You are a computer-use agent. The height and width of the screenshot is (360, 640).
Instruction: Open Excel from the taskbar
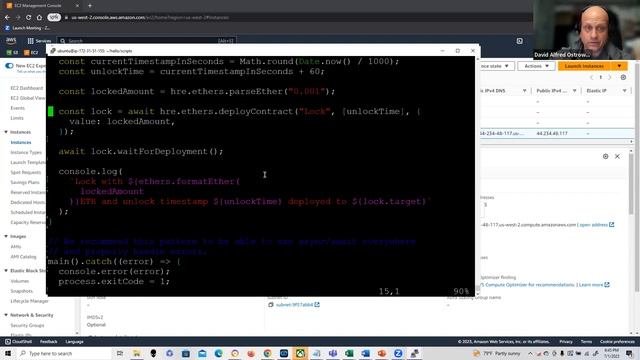click(x=349, y=353)
